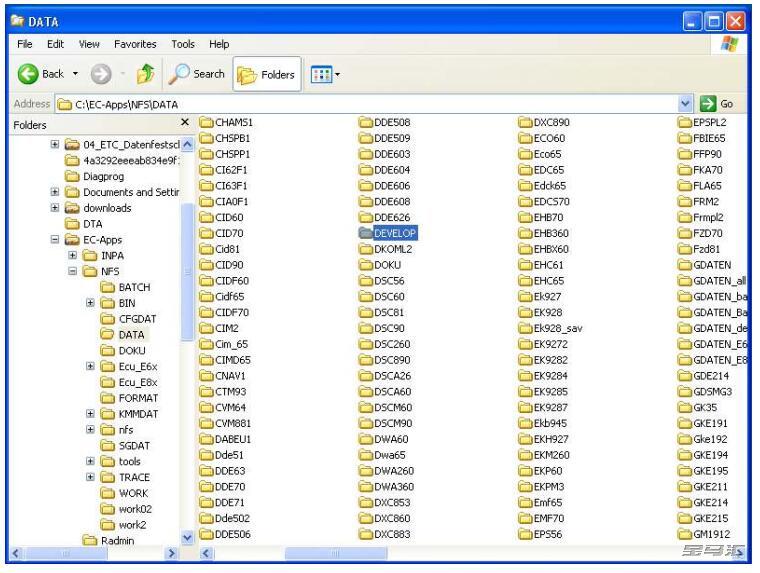Open the Favorites menu
Viewport: 760px width, 573px height.
[x=135, y=44]
